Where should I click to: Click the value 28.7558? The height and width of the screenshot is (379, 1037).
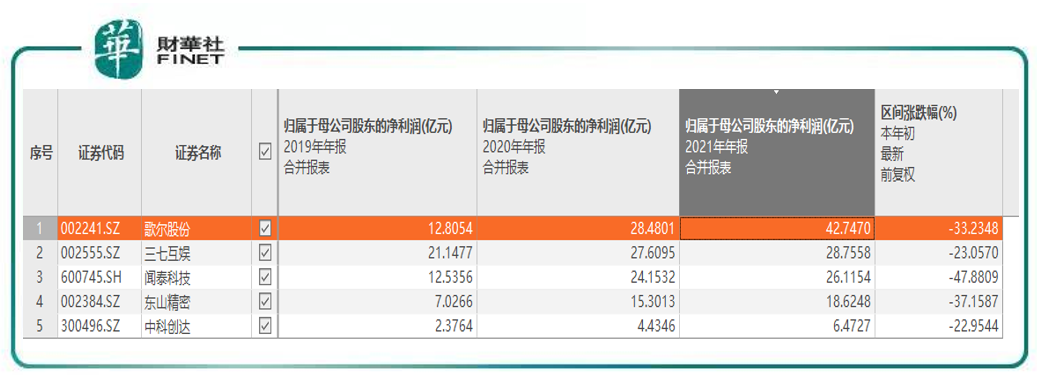pyautogui.click(x=848, y=253)
